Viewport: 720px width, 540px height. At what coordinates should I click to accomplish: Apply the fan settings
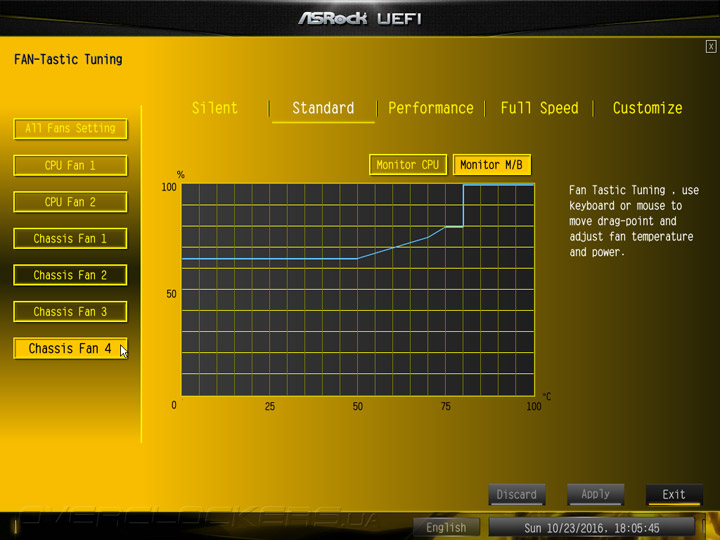(x=596, y=495)
